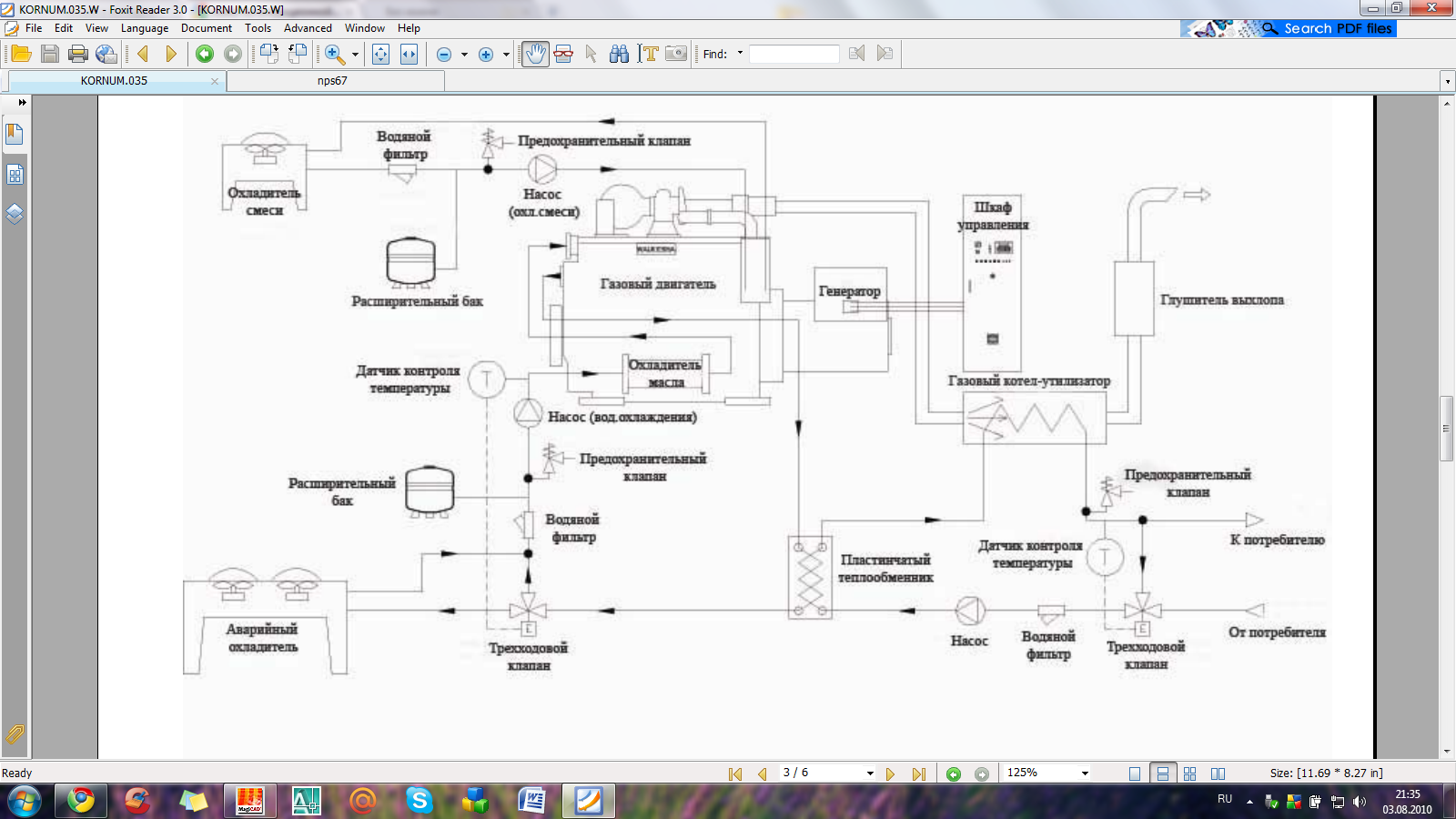Click into the Find text field
Viewport: 1456px width, 819px height.
click(x=794, y=55)
